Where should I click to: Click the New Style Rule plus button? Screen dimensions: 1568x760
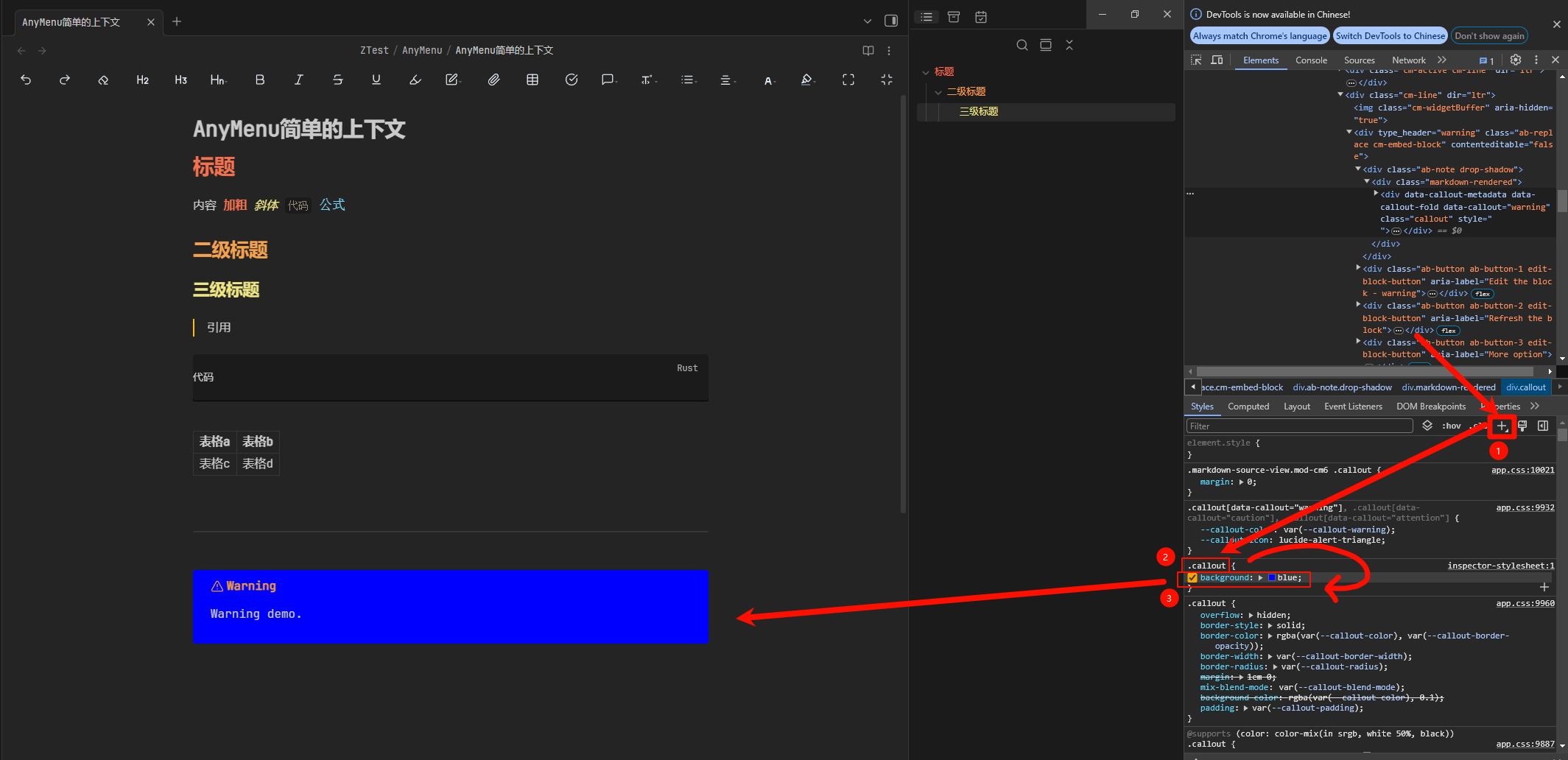(1502, 426)
